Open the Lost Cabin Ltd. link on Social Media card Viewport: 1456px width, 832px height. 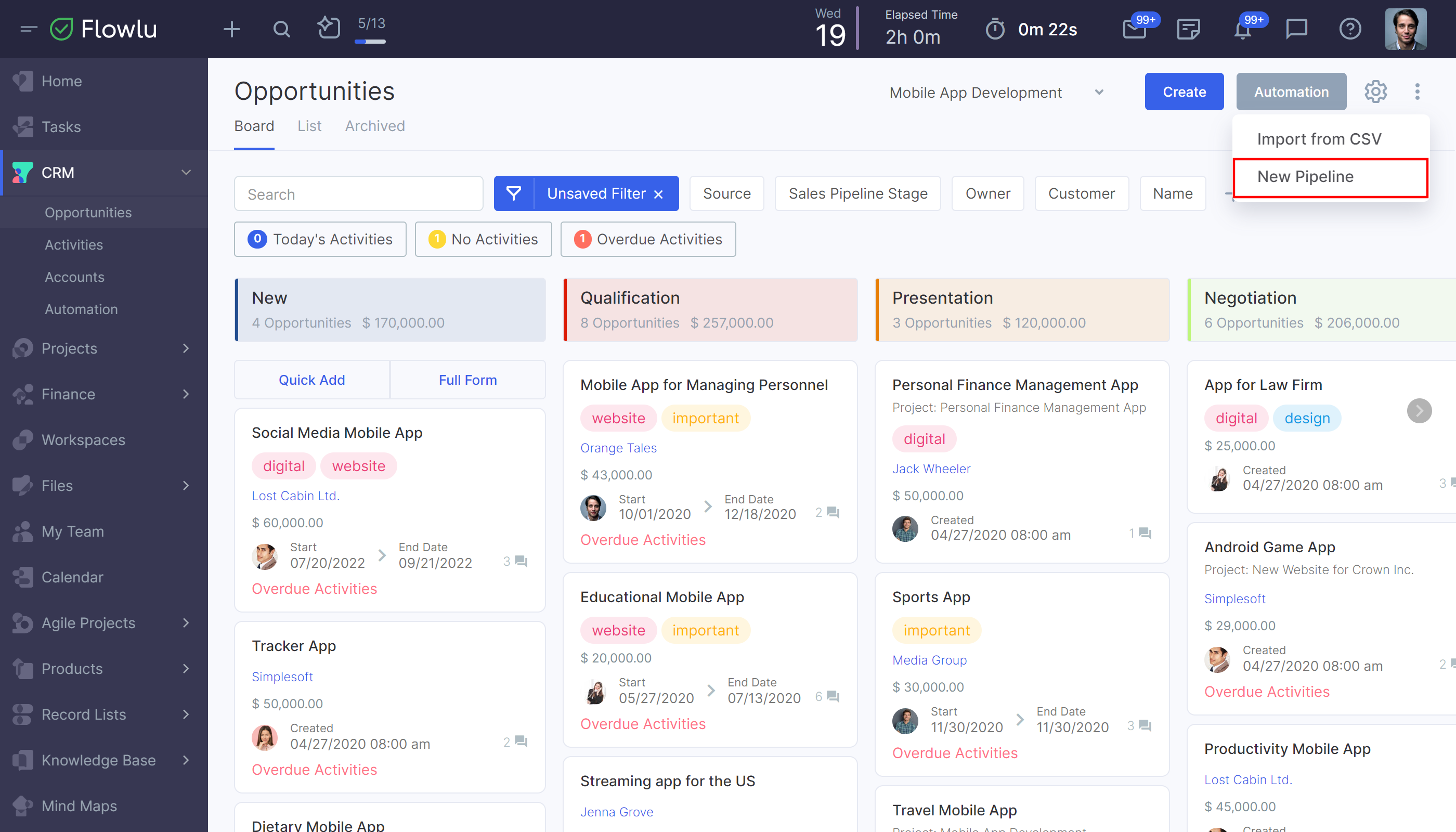295,496
